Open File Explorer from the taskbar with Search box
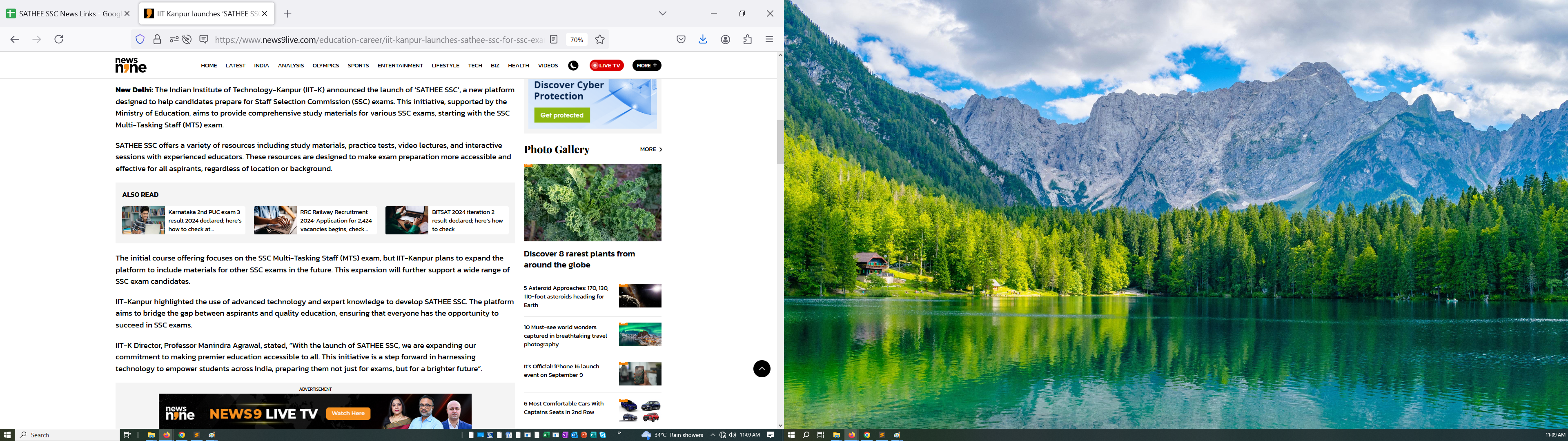The height and width of the screenshot is (441, 1568). pos(151,435)
